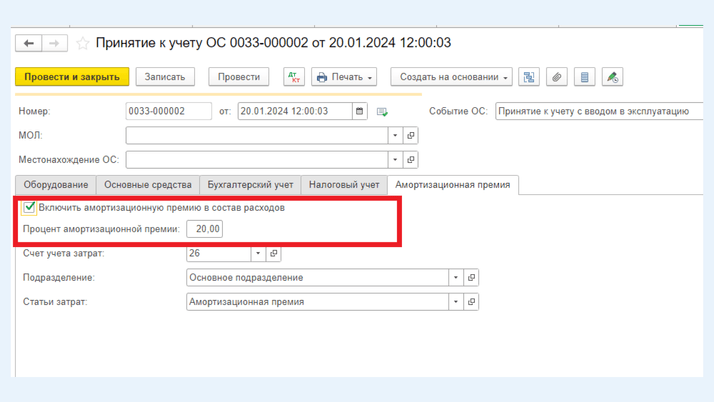Open МОЛ item with the open-form icon

click(x=411, y=135)
